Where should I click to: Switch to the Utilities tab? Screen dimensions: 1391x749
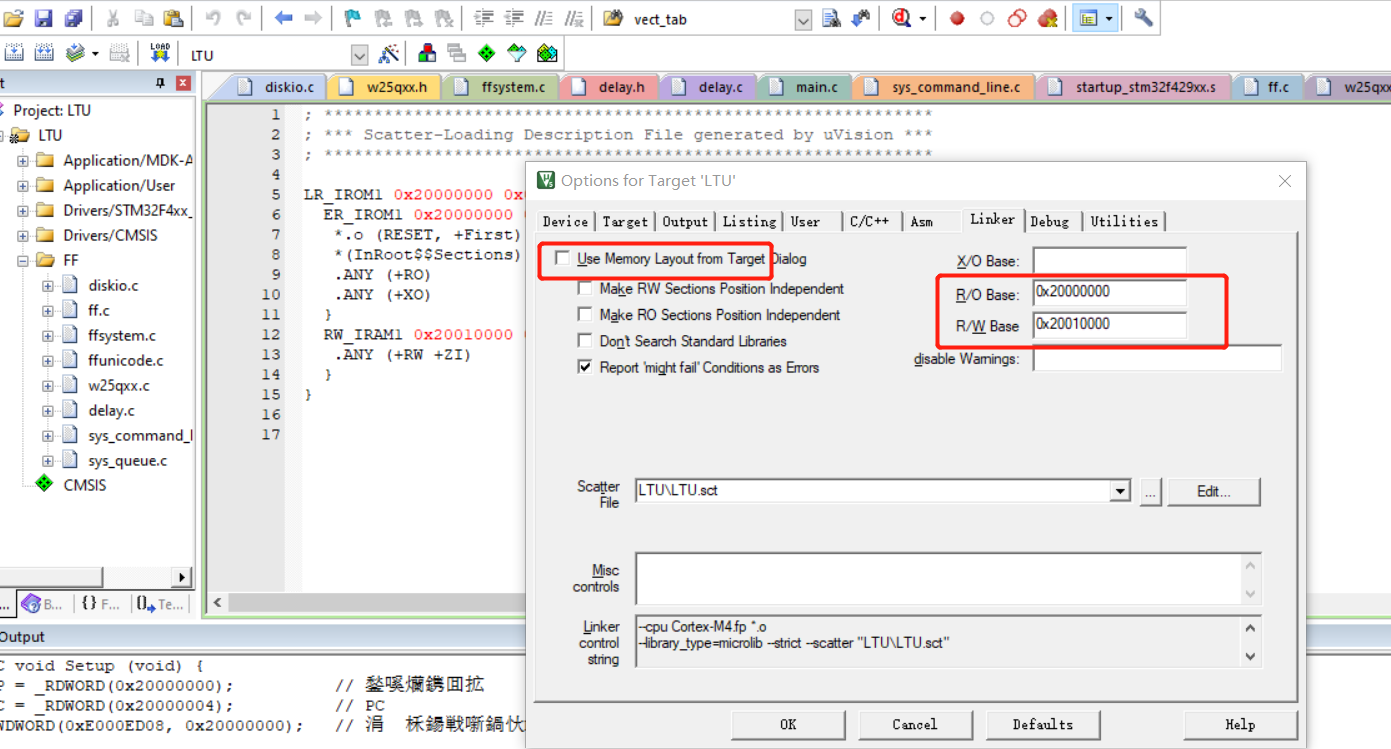pos(1124,222)
